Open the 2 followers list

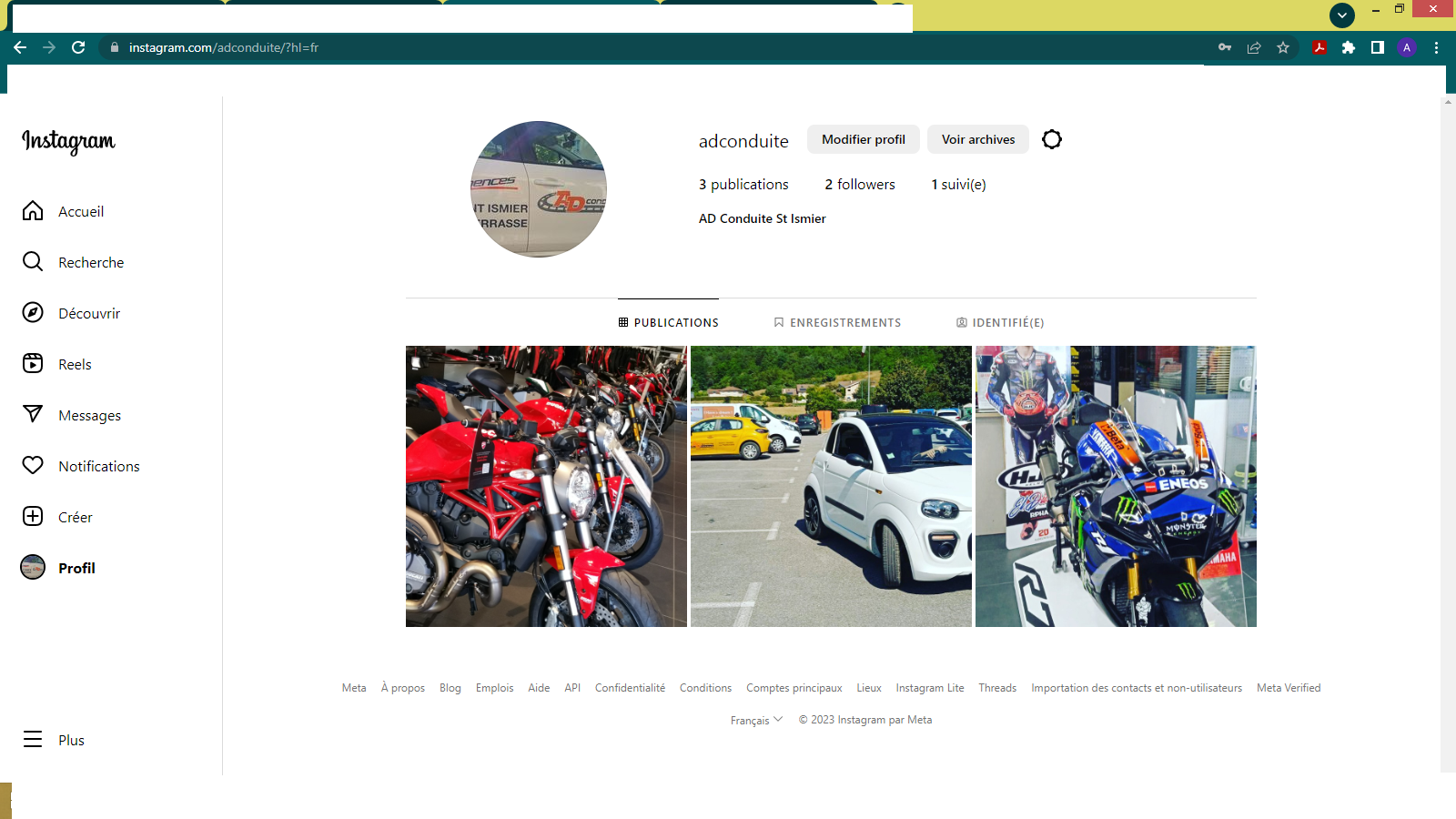[860, 184]
